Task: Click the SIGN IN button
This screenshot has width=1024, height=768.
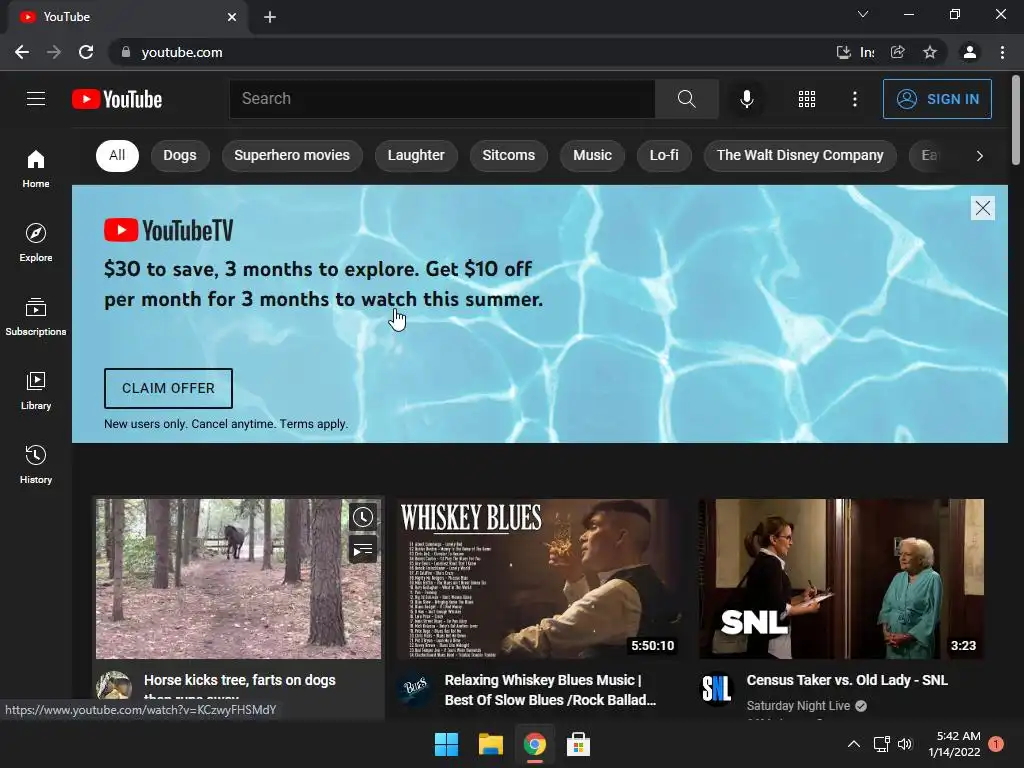Action: pyautogui.click(x=937, y=99)
